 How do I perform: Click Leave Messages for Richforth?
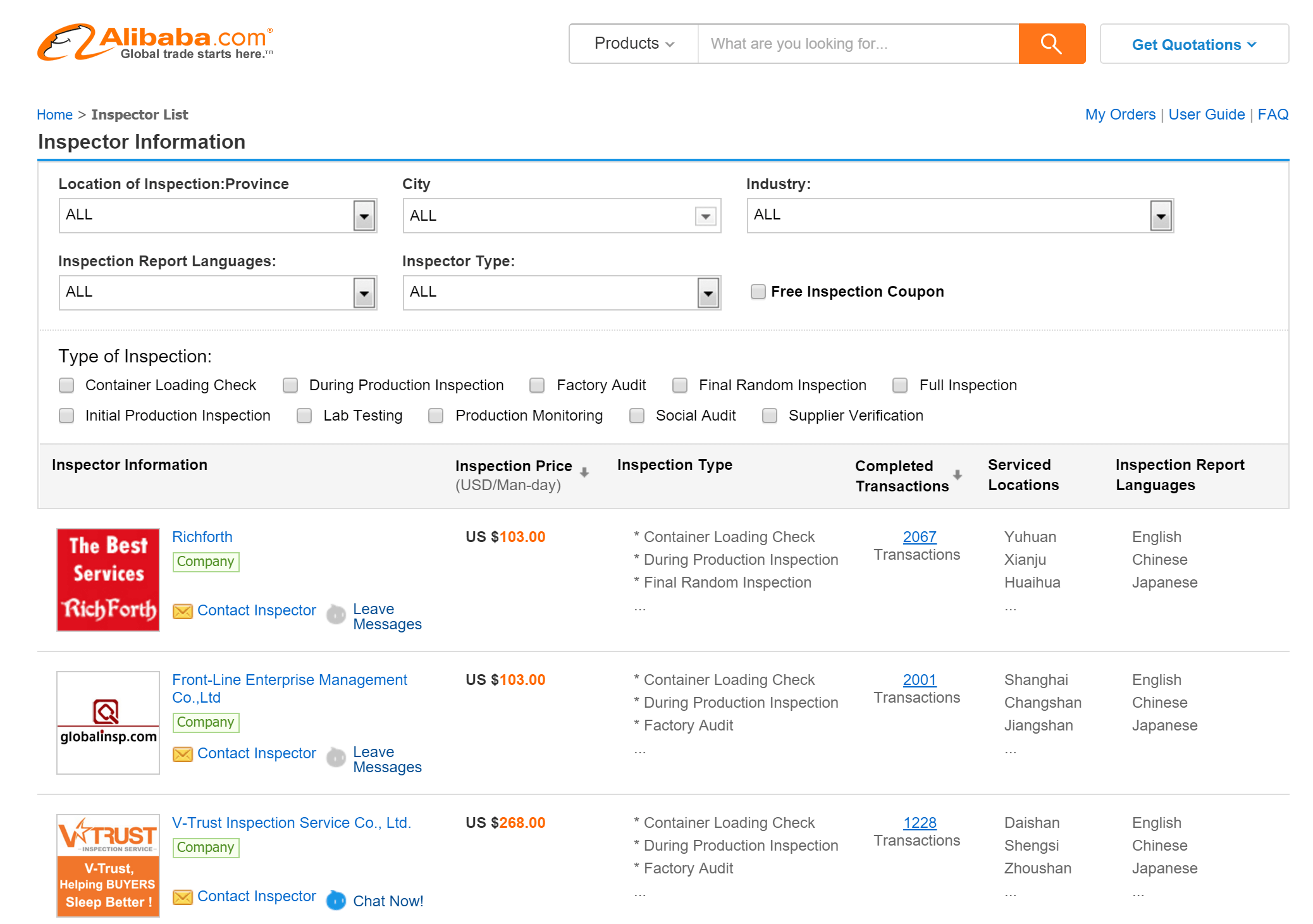coord(387,617)
